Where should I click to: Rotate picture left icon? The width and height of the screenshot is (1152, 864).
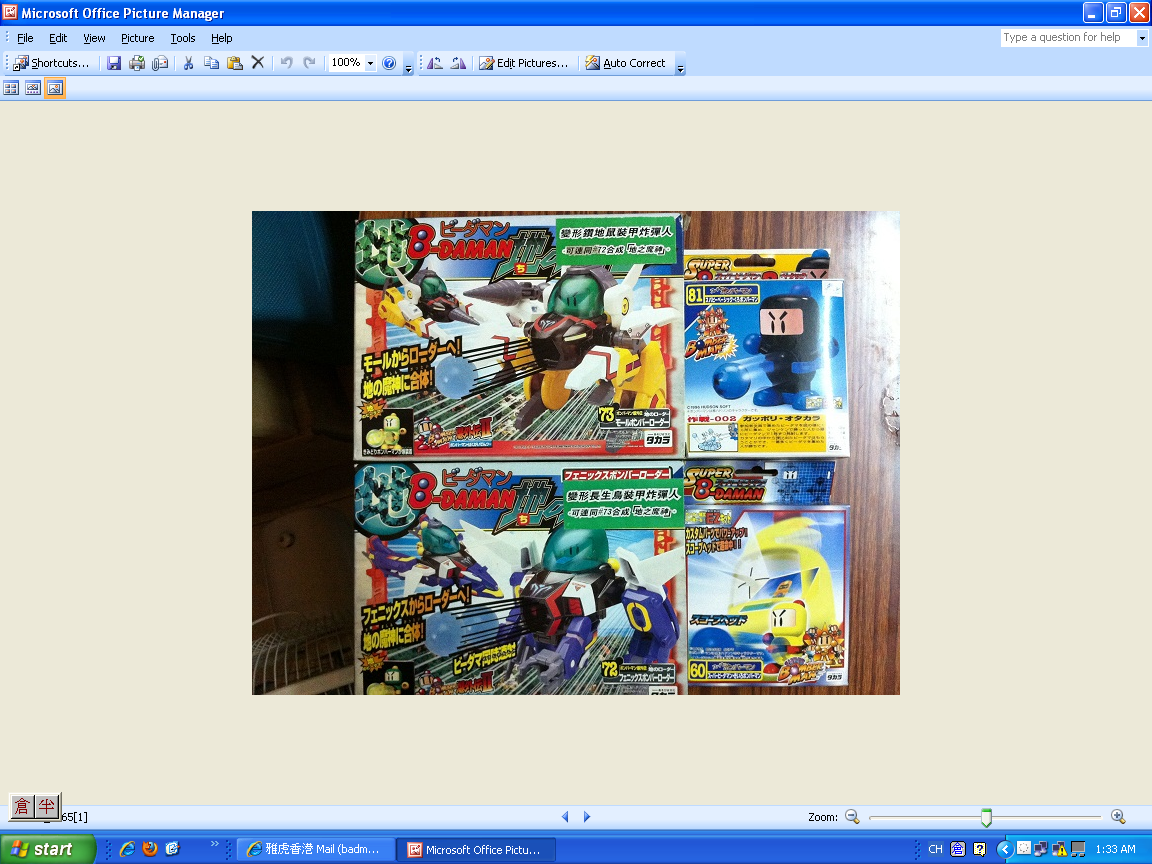click(x=435, y=63)
